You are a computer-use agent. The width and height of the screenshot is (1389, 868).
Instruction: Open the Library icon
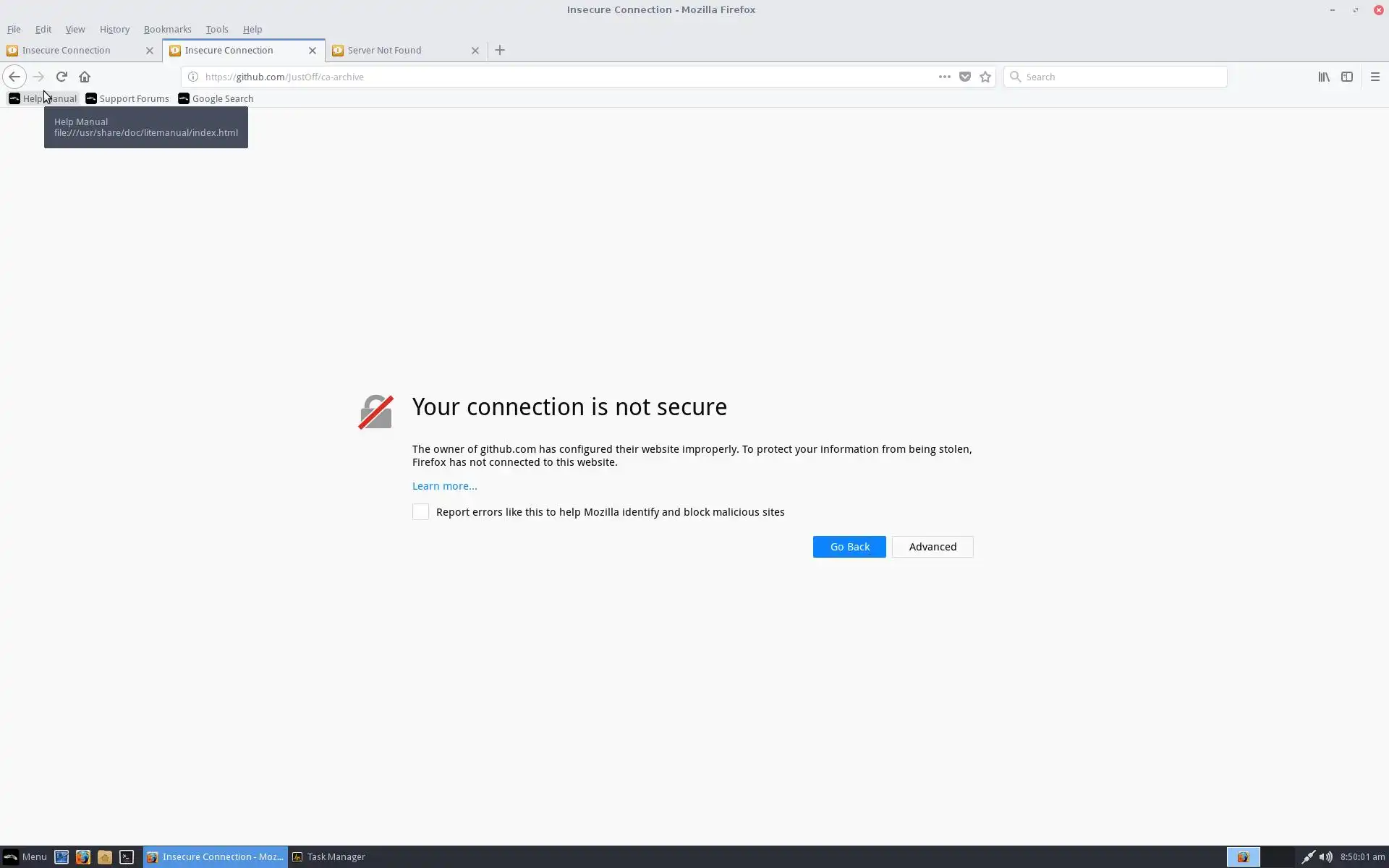point(1323,77)
